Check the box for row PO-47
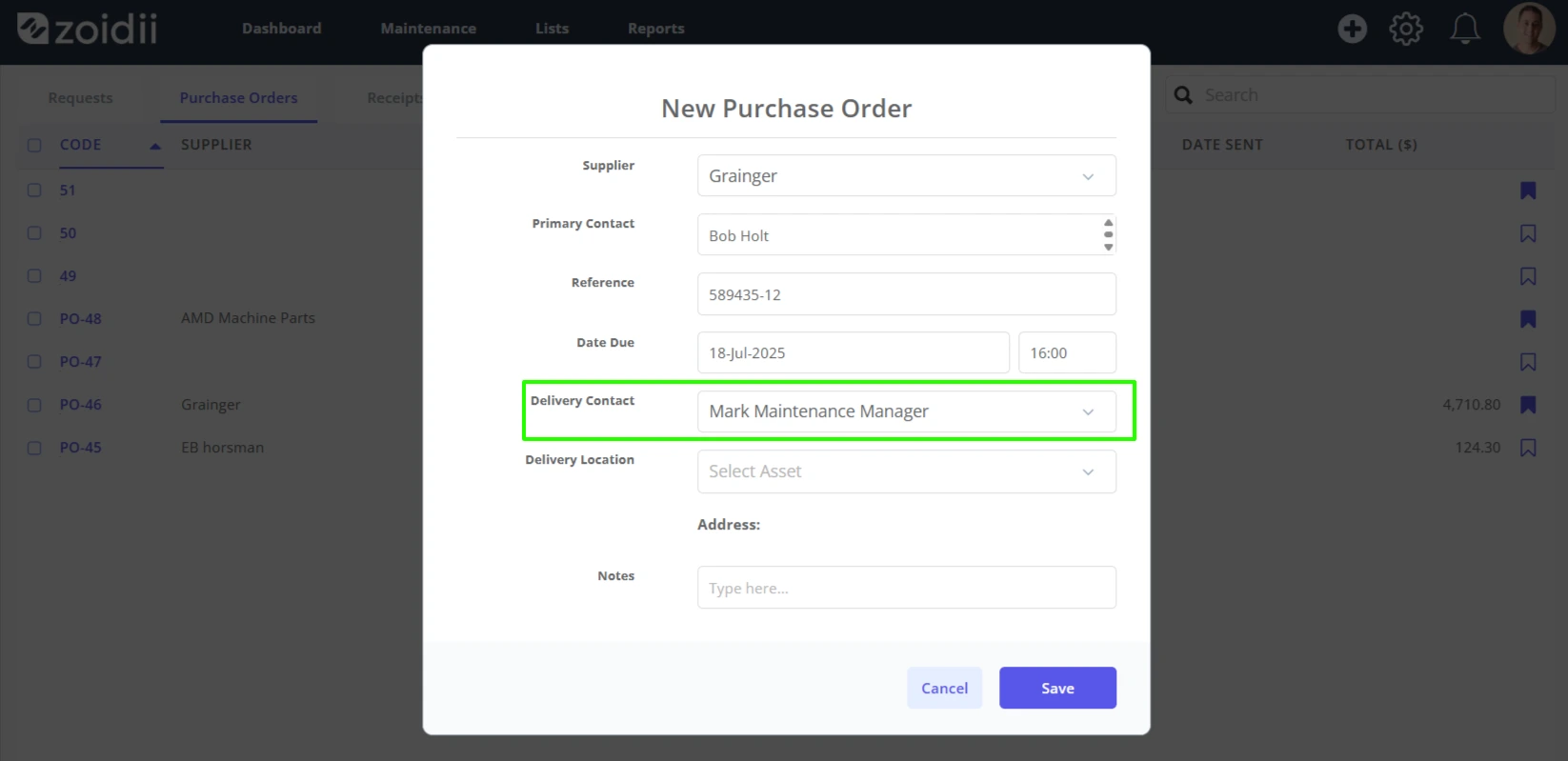 [x=34, y=362]
